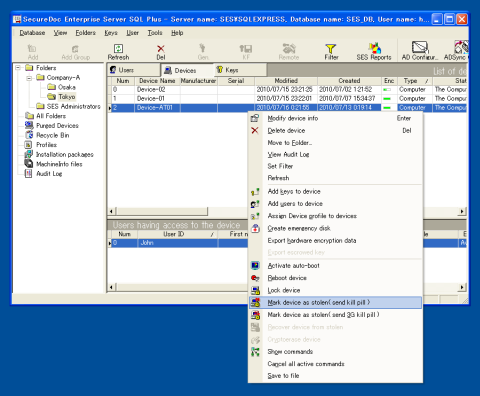The image size is (480, 396).
Task: Open the Folders menu
Action: point(85,33)
